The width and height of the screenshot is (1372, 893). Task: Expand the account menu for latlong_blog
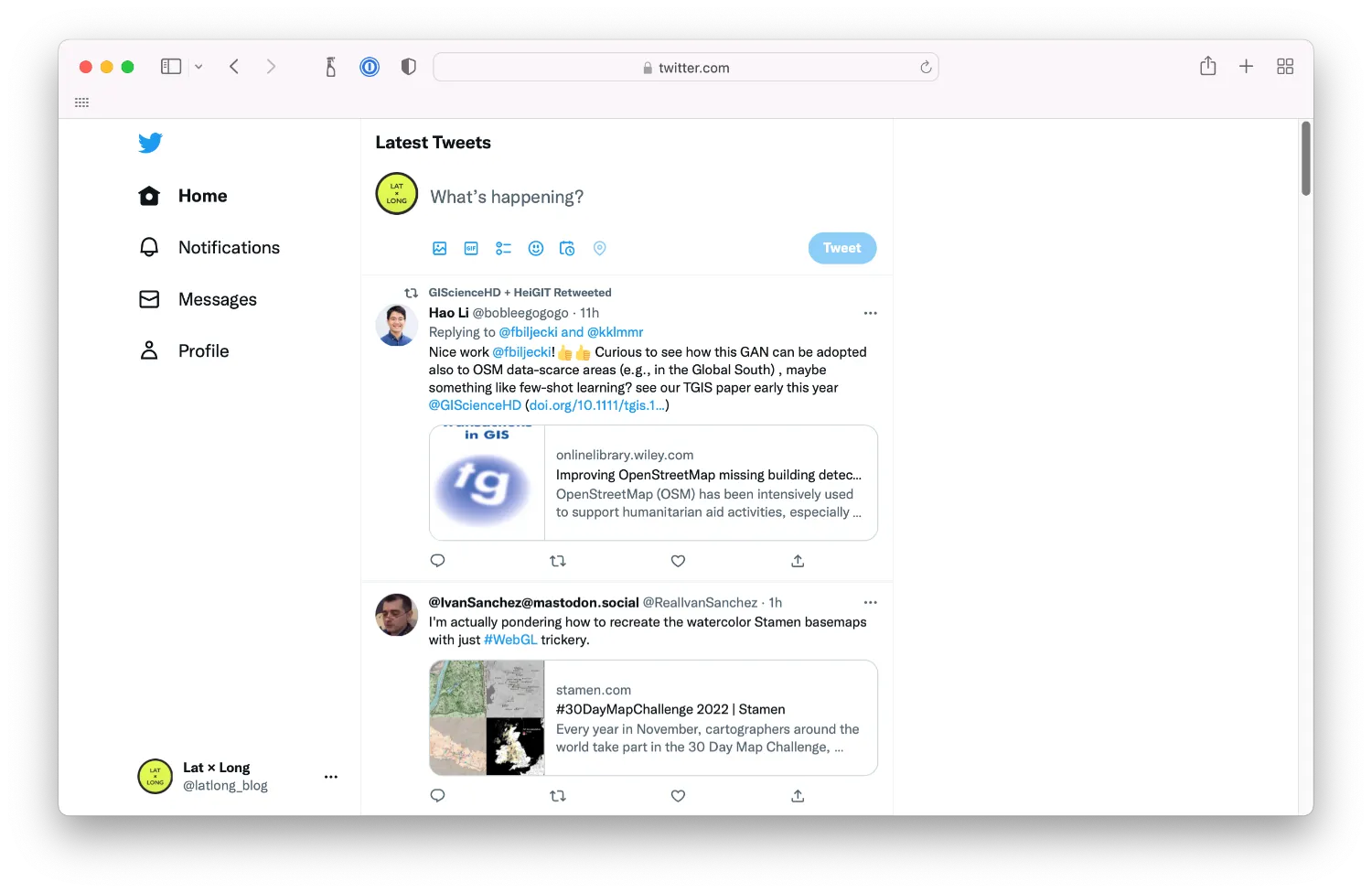[331, 776]
